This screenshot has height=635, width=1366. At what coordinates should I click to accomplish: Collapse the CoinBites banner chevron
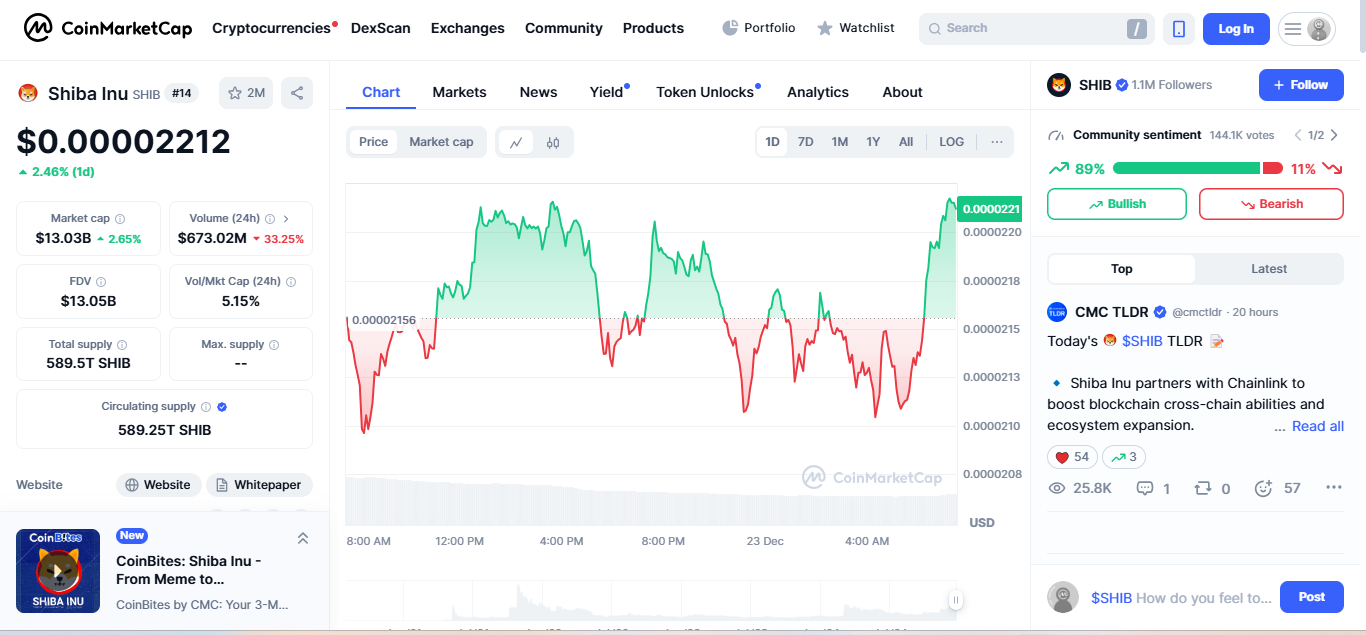click(x=303, y=538)
